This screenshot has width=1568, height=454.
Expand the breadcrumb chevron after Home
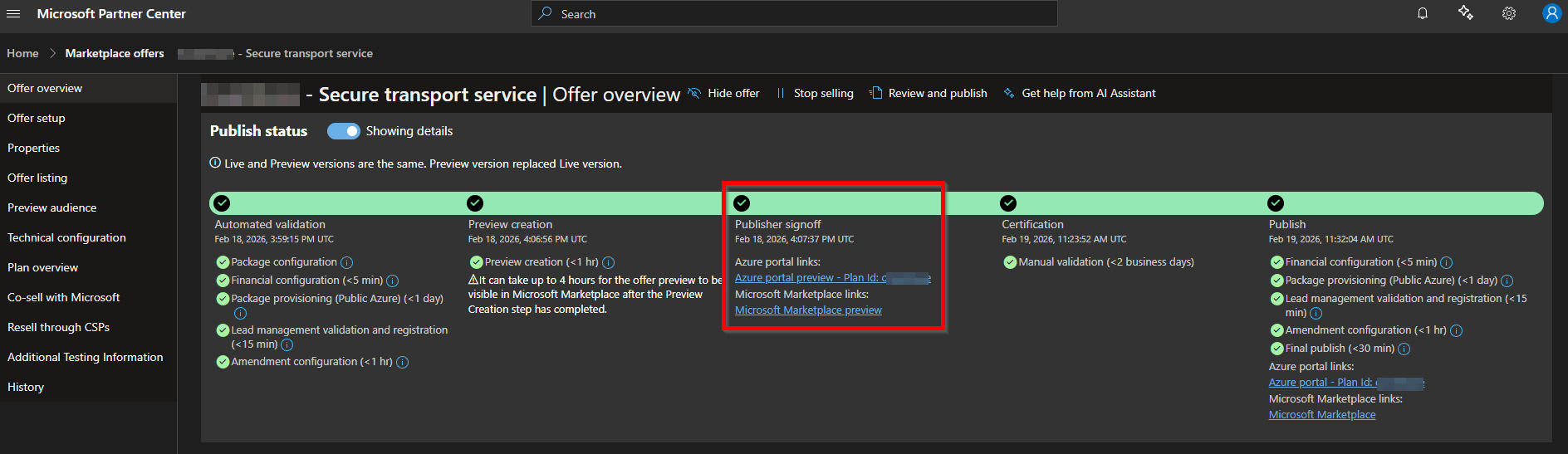pyautogui.click(x=52, y=53)
